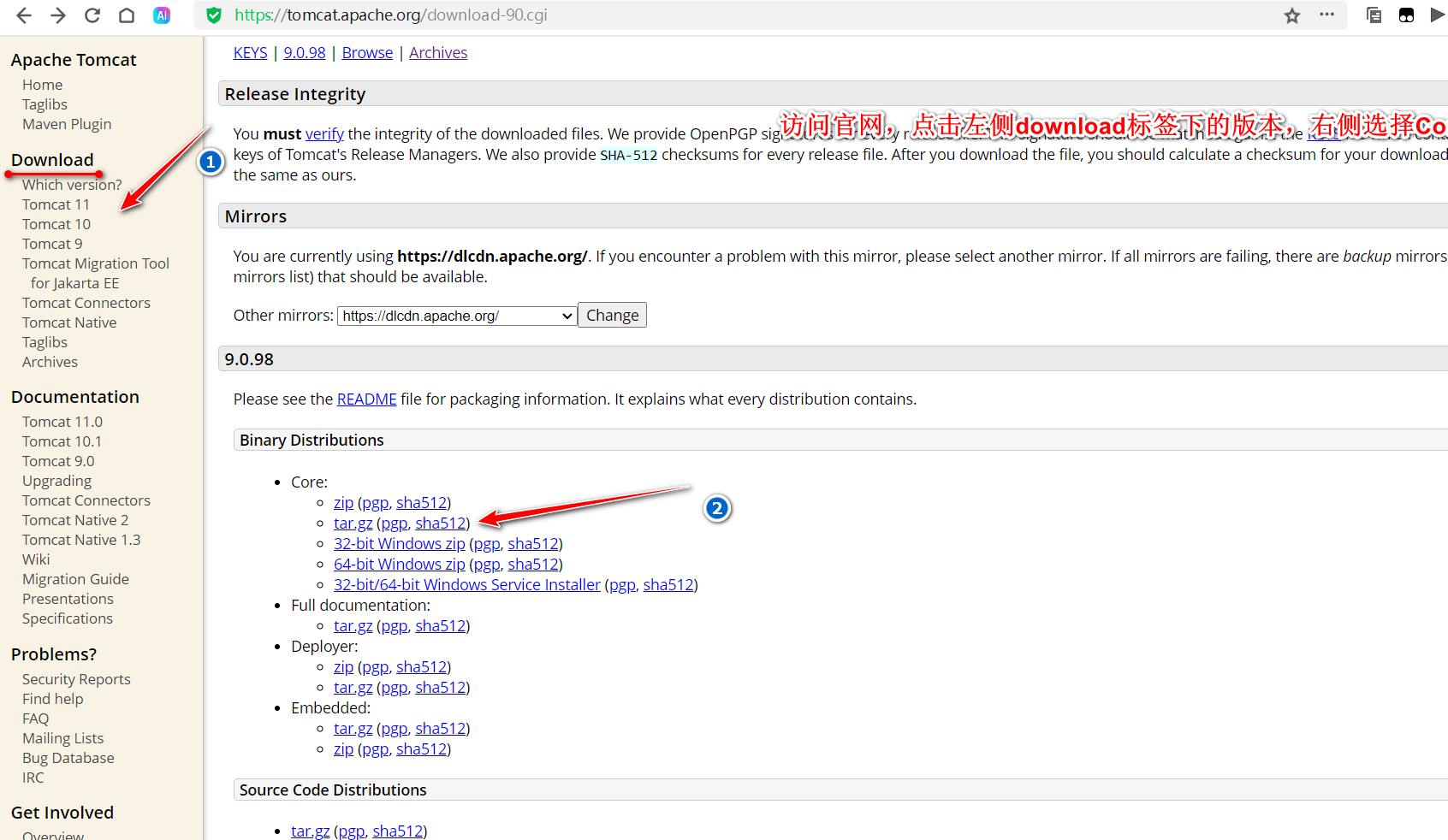This screenshot has width=1448, height=840.
Task: Select Tomcat 9 download page
Action: [x=52, y=244]
